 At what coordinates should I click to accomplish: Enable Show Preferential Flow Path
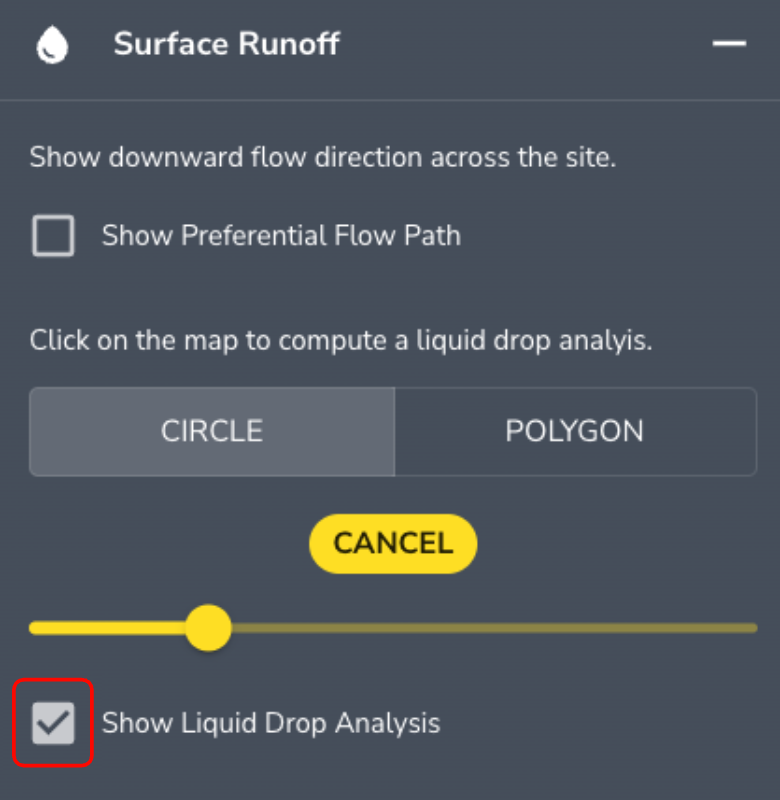click(53, 236)
